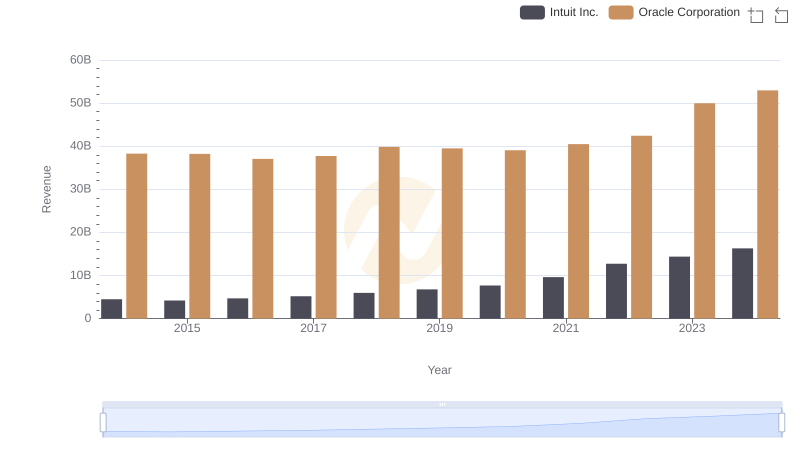Click the Revenue y-axis title
The width and height of the screenshot is (800, 461).
pyautogui.click(x=46, y=189)
